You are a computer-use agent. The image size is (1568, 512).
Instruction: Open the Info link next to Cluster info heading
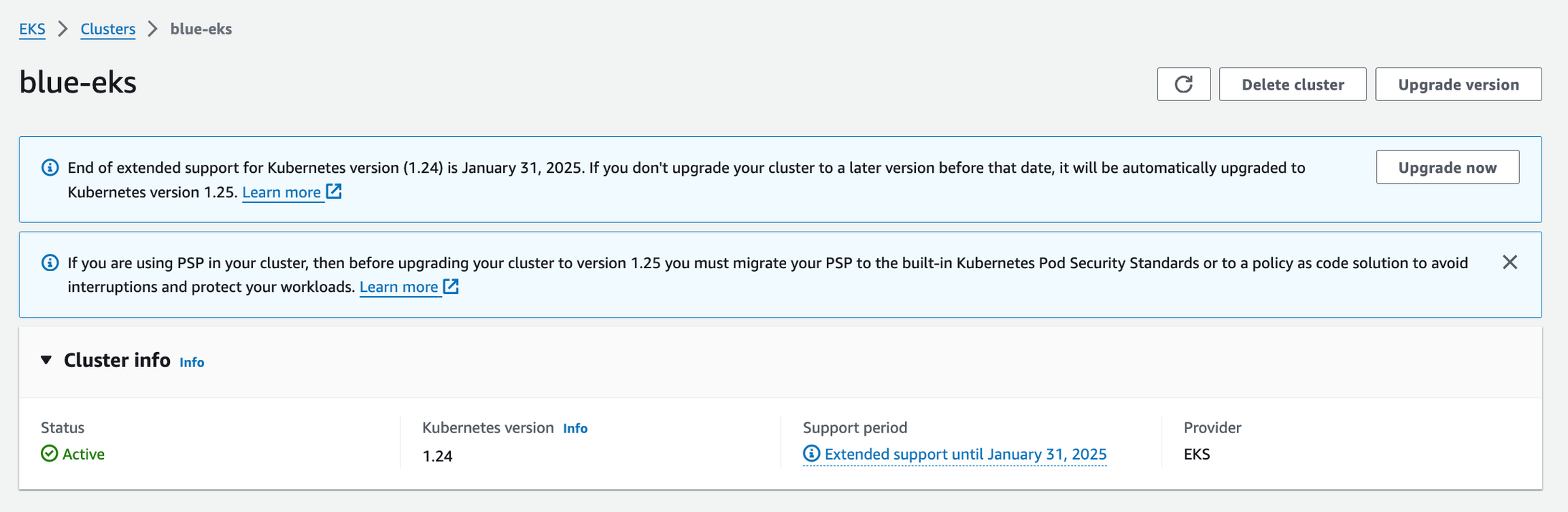pos(191,362)
